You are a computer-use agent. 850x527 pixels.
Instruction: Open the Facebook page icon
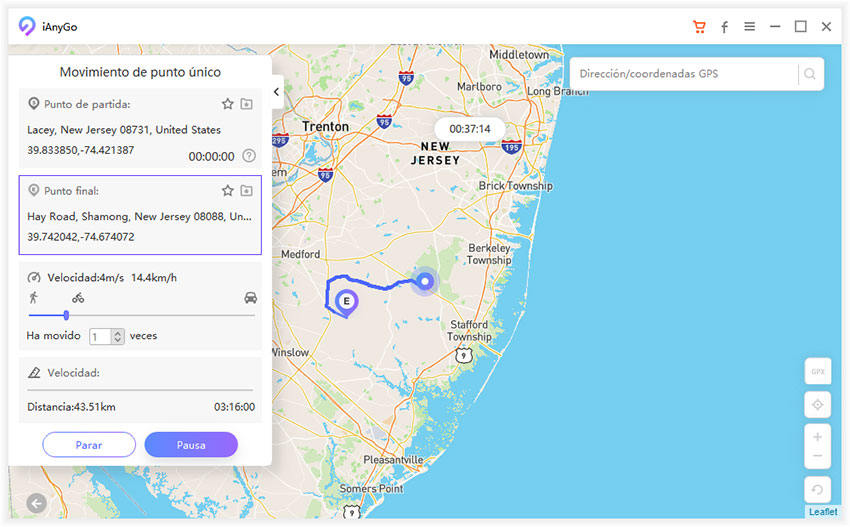tap(724, 27)
